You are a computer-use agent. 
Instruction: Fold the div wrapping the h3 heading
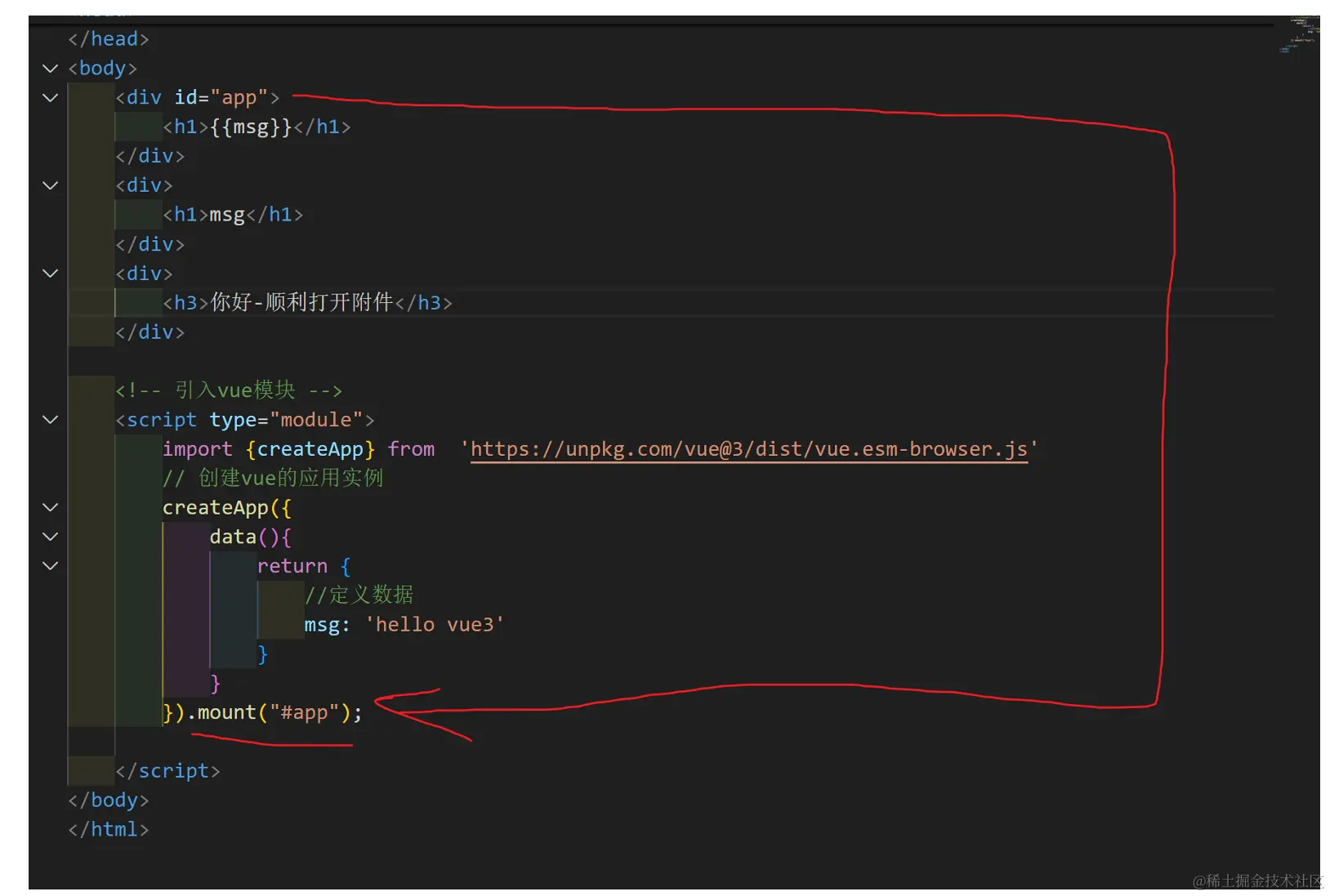click(x=51, y=274)
